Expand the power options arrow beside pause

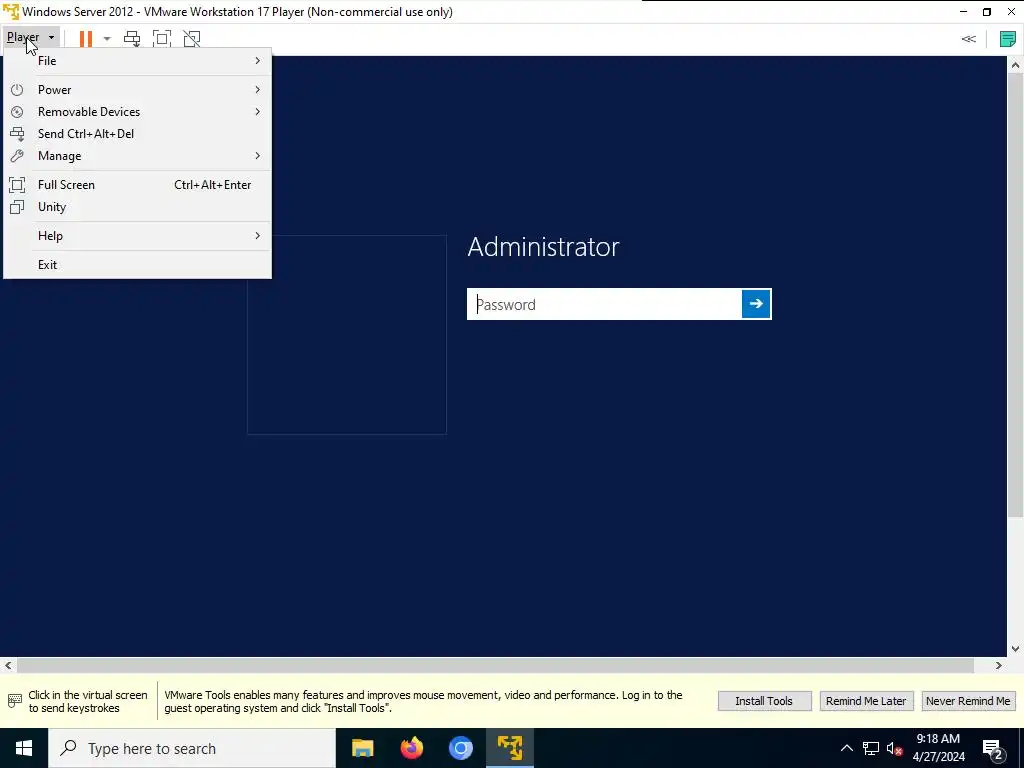coord(107,39)
